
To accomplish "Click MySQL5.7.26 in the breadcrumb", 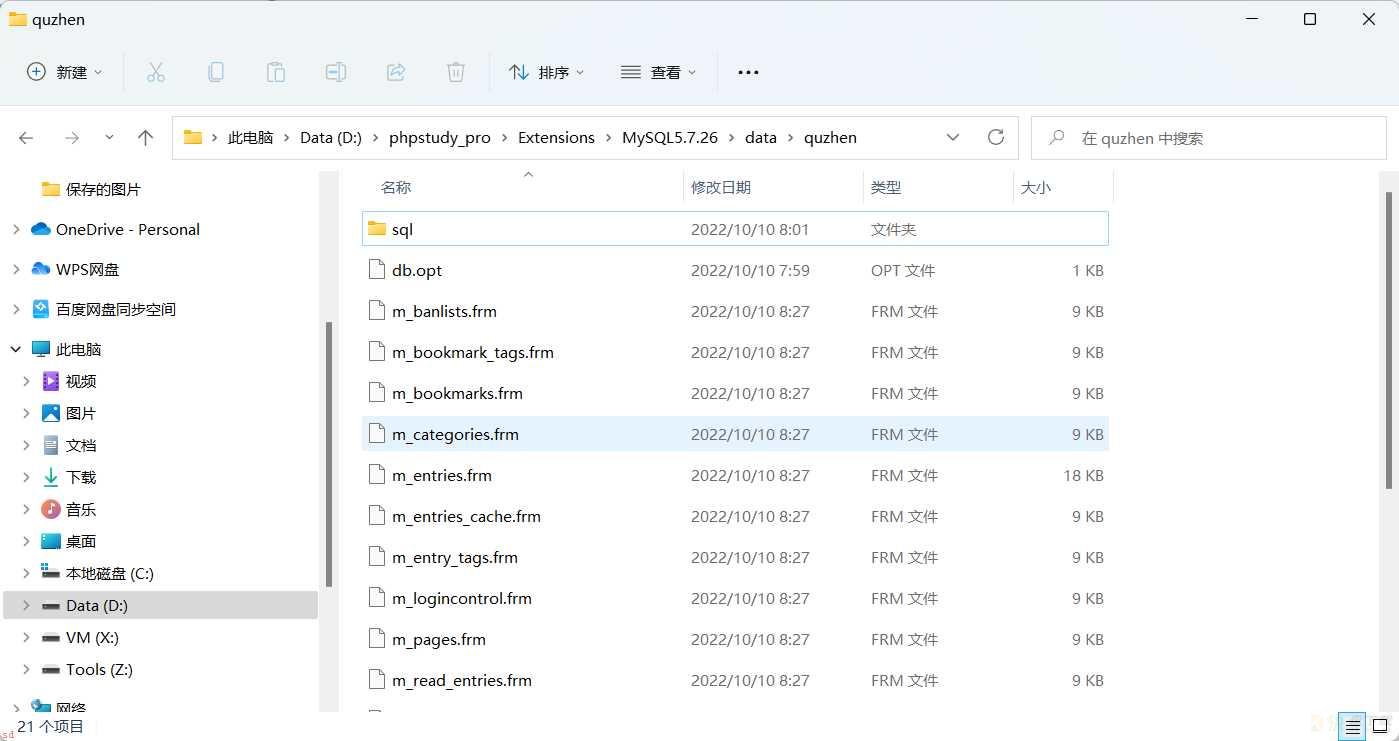I will pyautogui.click(x=670, y=138).
